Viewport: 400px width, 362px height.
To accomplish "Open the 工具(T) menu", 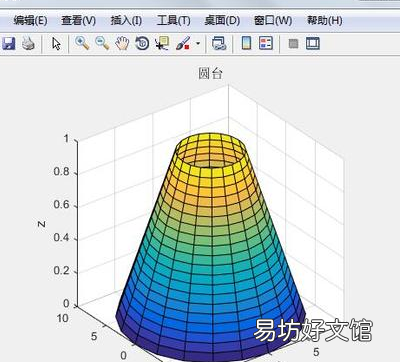I will point(174,21).
